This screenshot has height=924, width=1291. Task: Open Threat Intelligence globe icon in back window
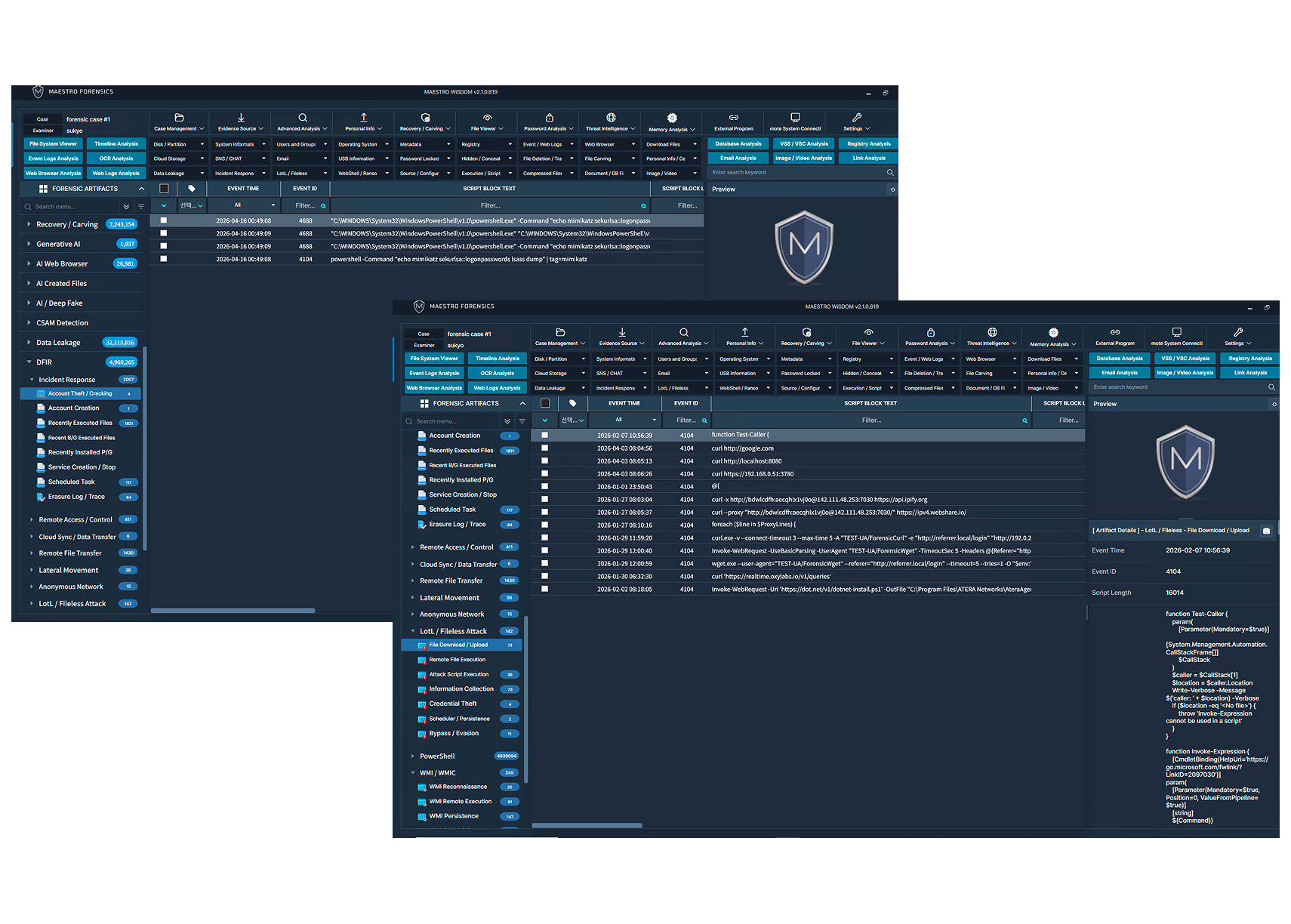pos(611,118)
